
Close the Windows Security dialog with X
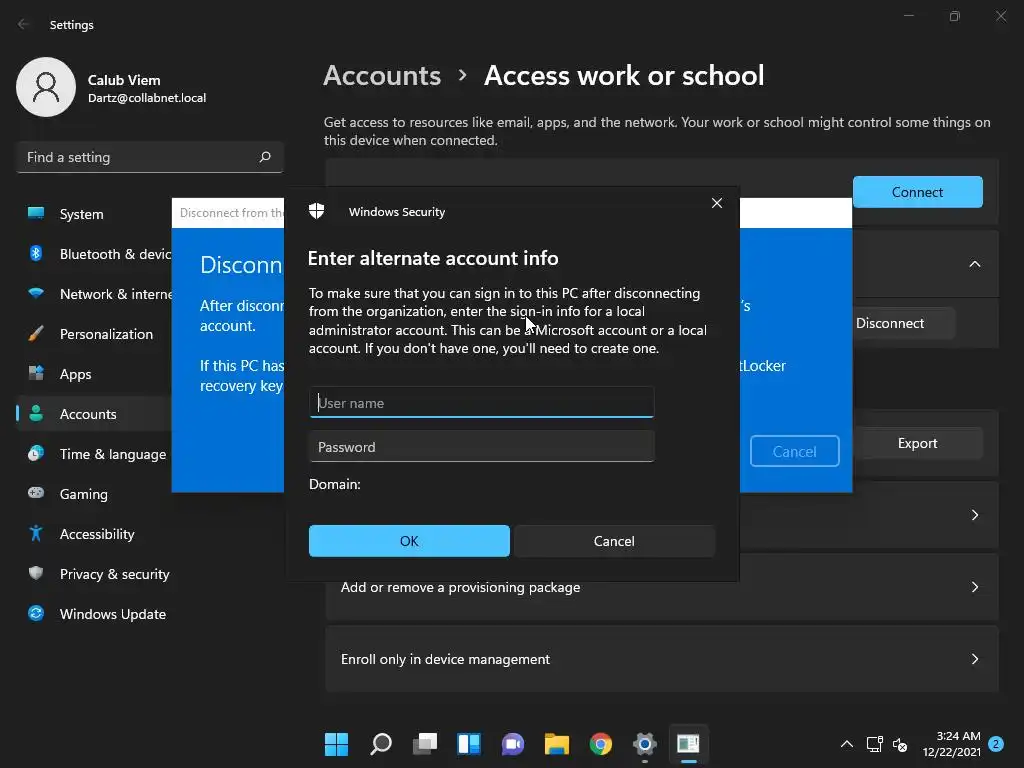tap(716, 203)
